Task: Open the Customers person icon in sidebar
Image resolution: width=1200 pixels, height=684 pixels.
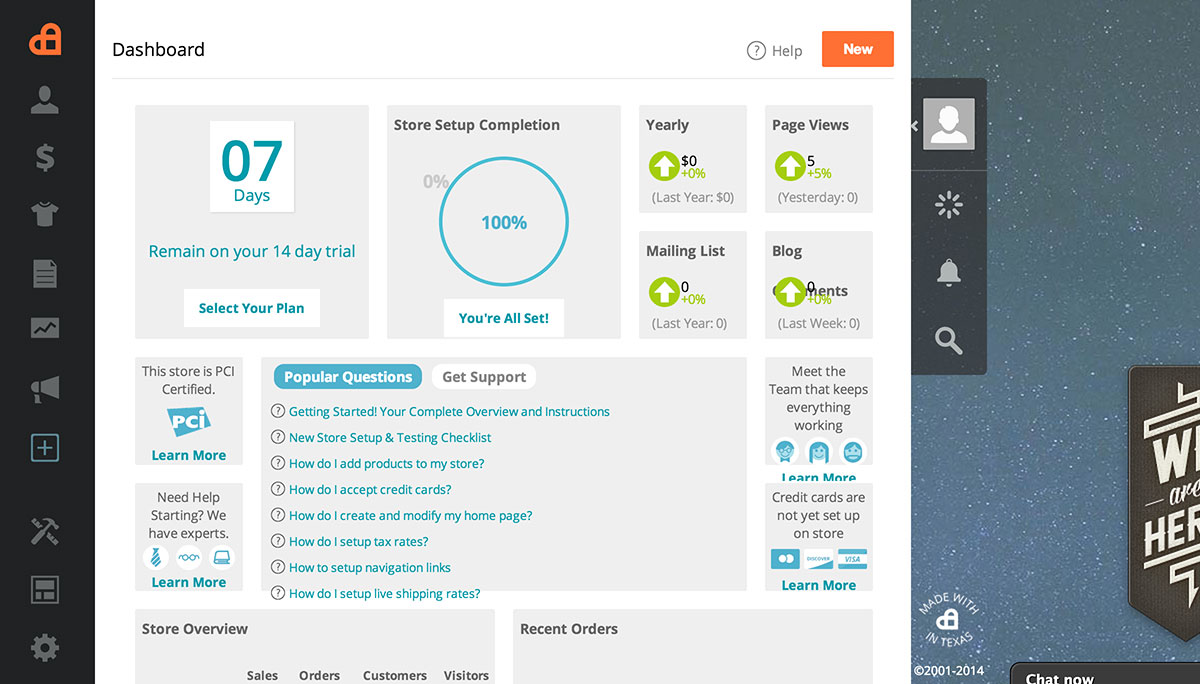Action: pos(45,99)
